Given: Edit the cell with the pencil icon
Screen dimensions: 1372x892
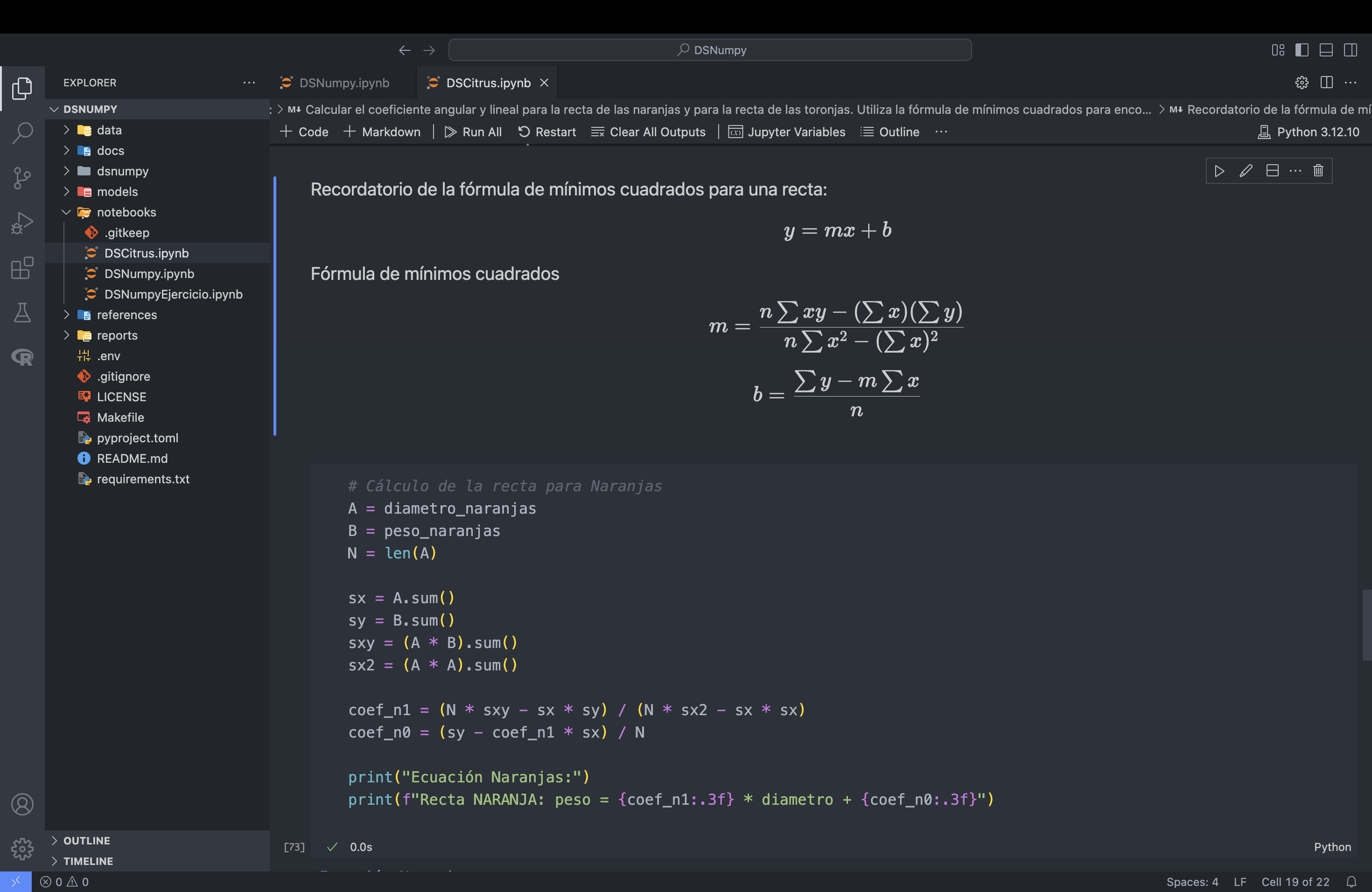Looking at the screenshot, I should [x=1246, y=171].
